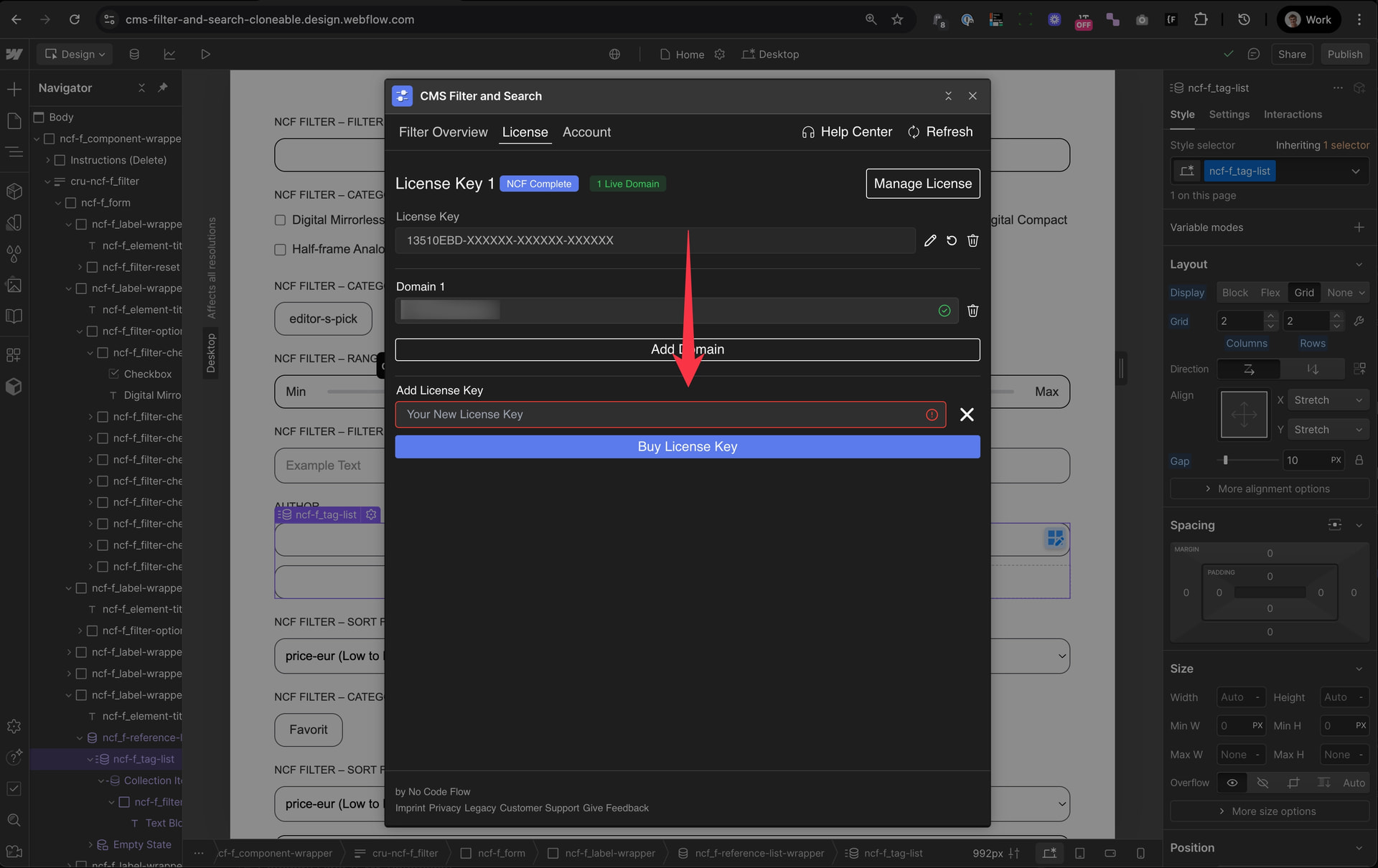
Task: Collapse the CMS Filter and Search dialog
Action: (948, 96)
